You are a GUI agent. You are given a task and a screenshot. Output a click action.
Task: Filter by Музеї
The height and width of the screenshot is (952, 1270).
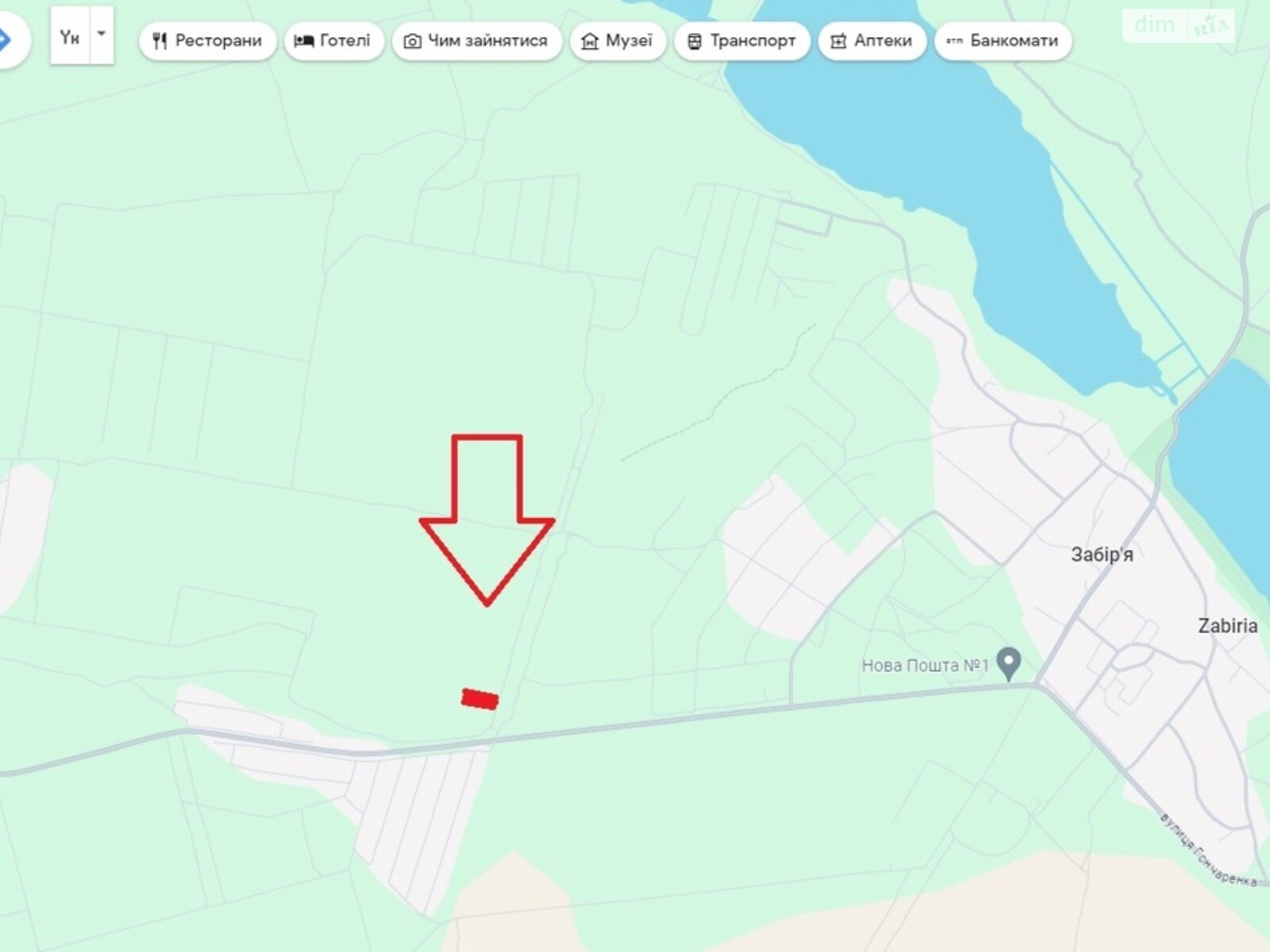pos(618,40)
